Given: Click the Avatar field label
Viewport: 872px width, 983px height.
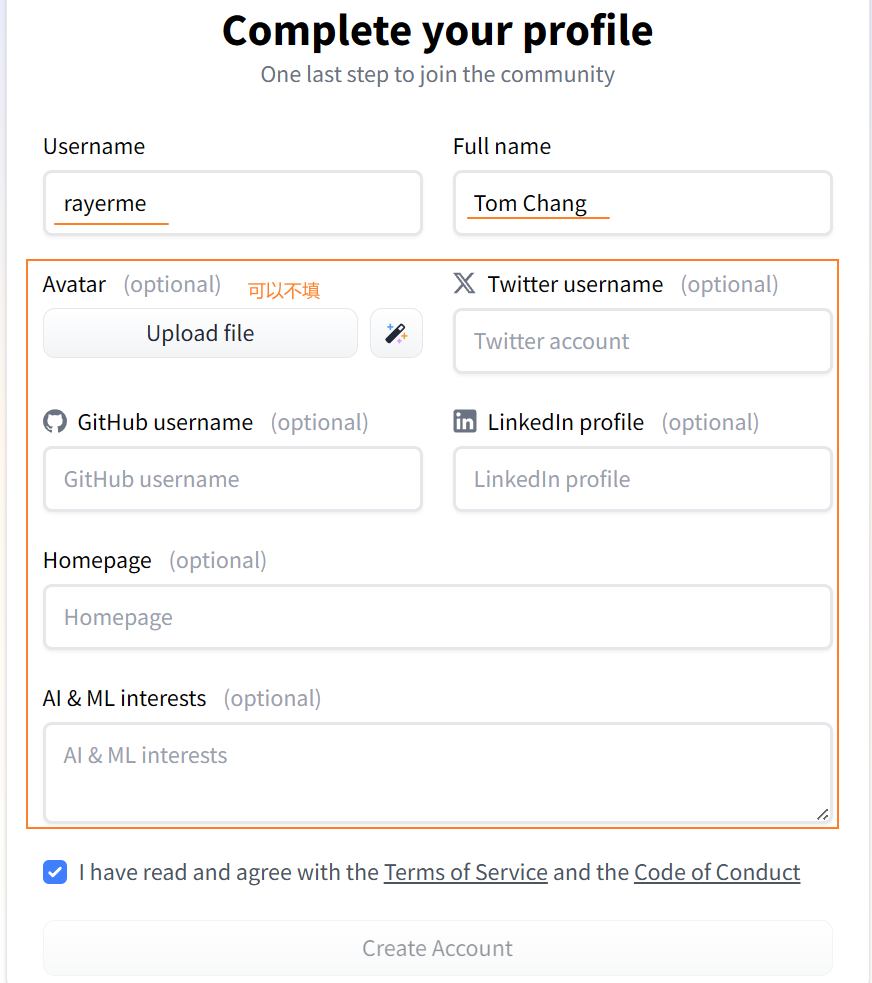Looking at the screenshot, I should point(74,284).
